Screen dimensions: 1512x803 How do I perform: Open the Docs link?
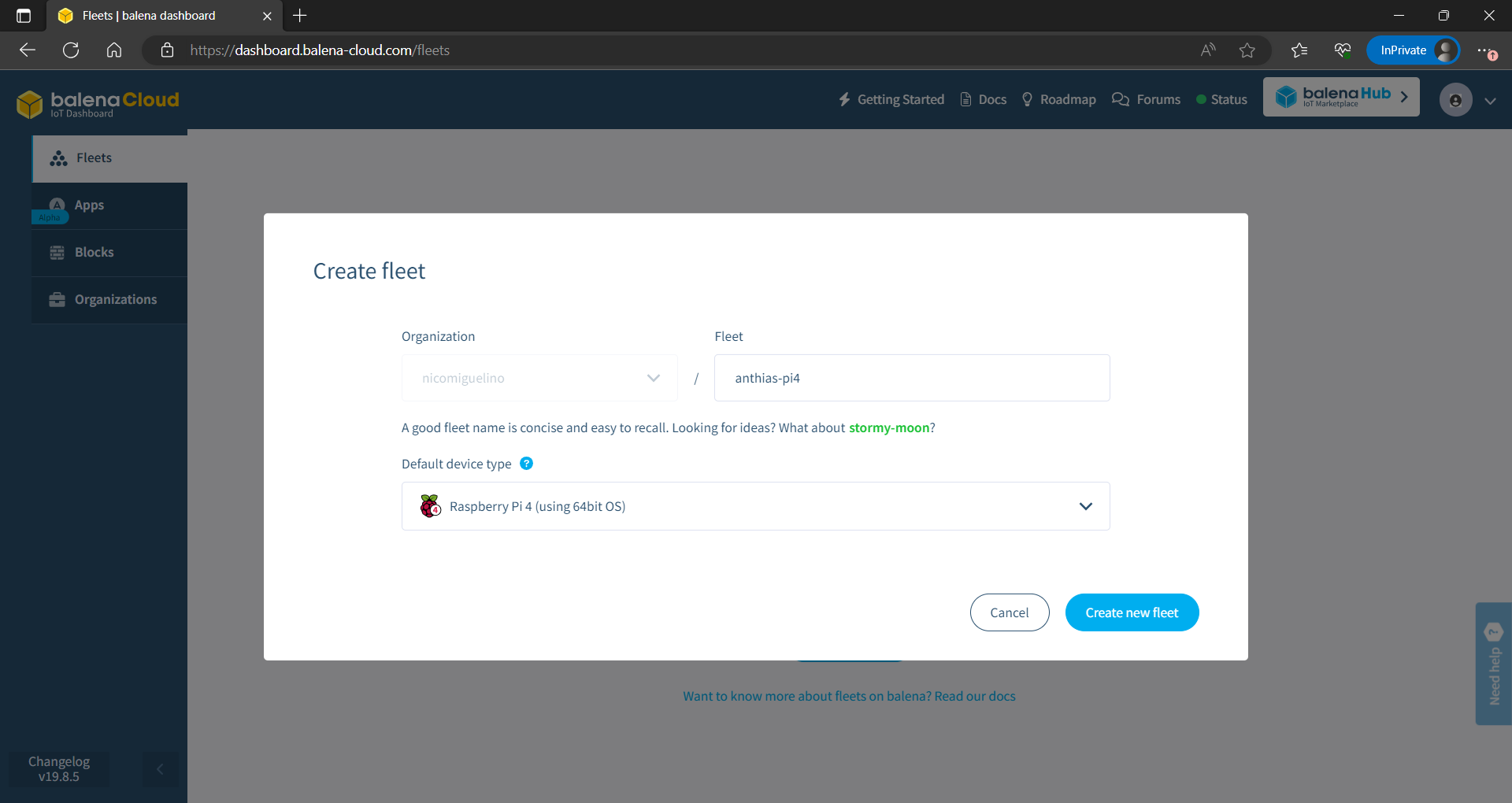point(983,99)
